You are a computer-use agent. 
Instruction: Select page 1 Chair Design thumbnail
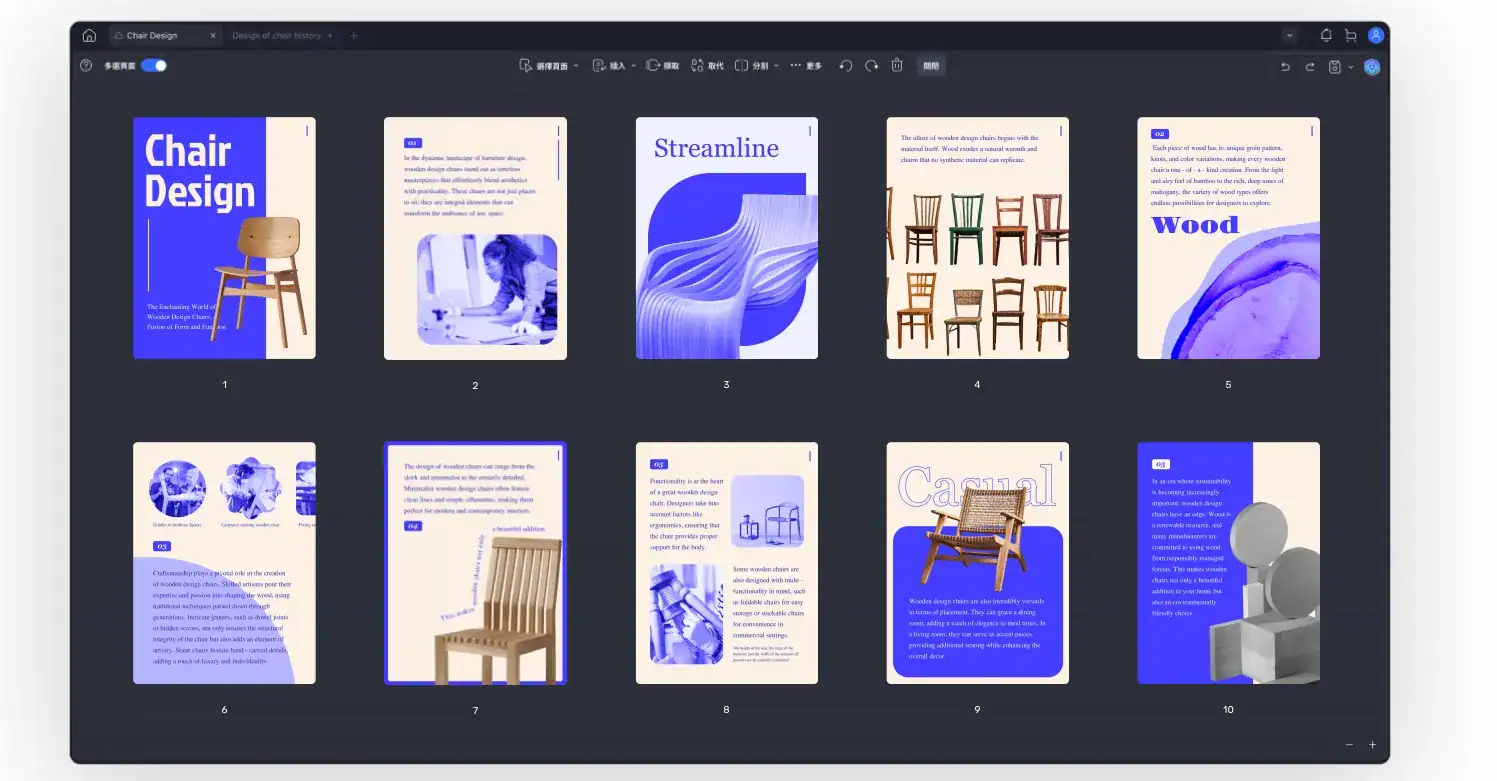point(224,238)
